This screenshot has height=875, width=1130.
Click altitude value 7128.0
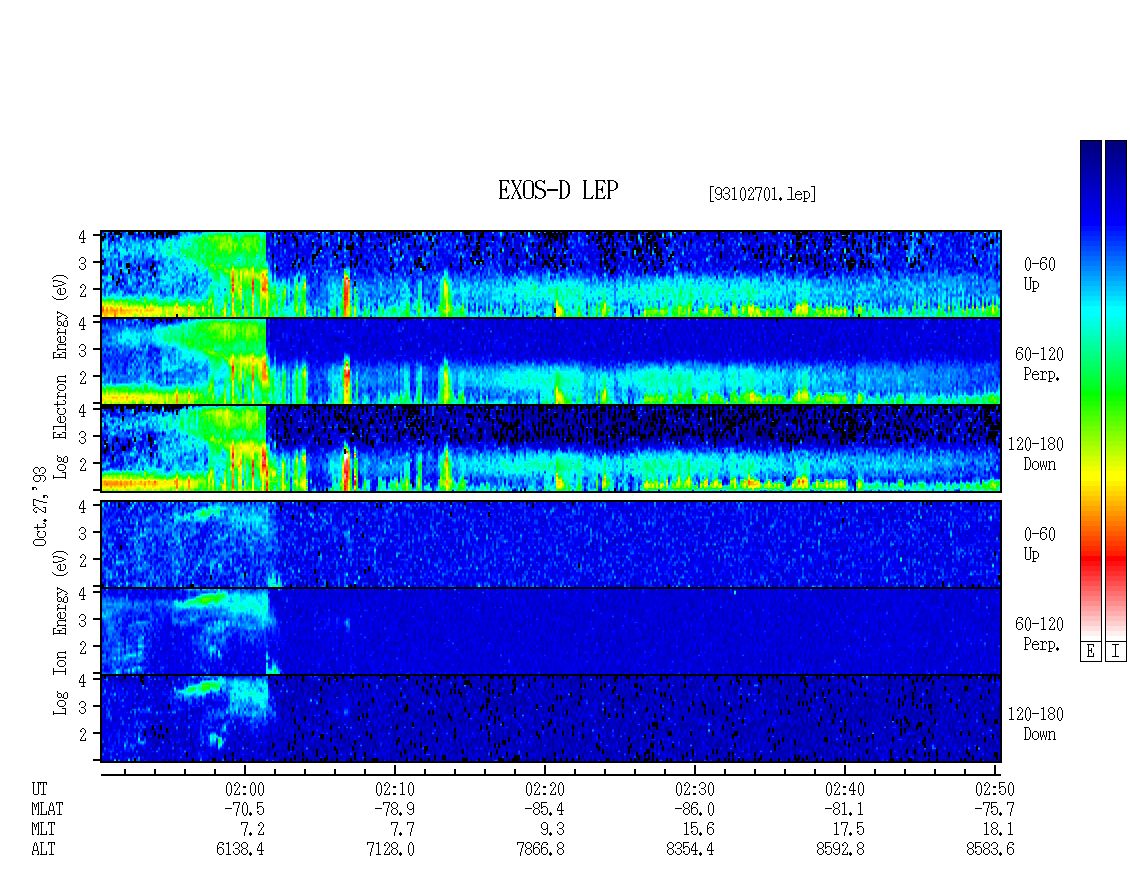390,850
